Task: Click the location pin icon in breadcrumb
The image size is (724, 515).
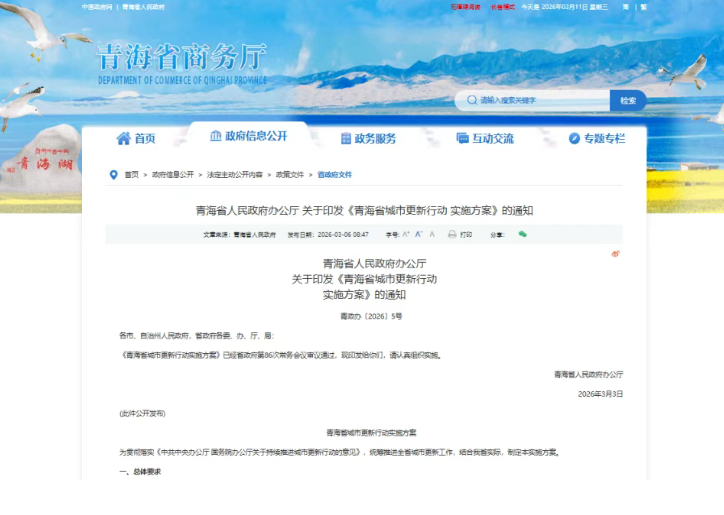Action: pos(113,174)
